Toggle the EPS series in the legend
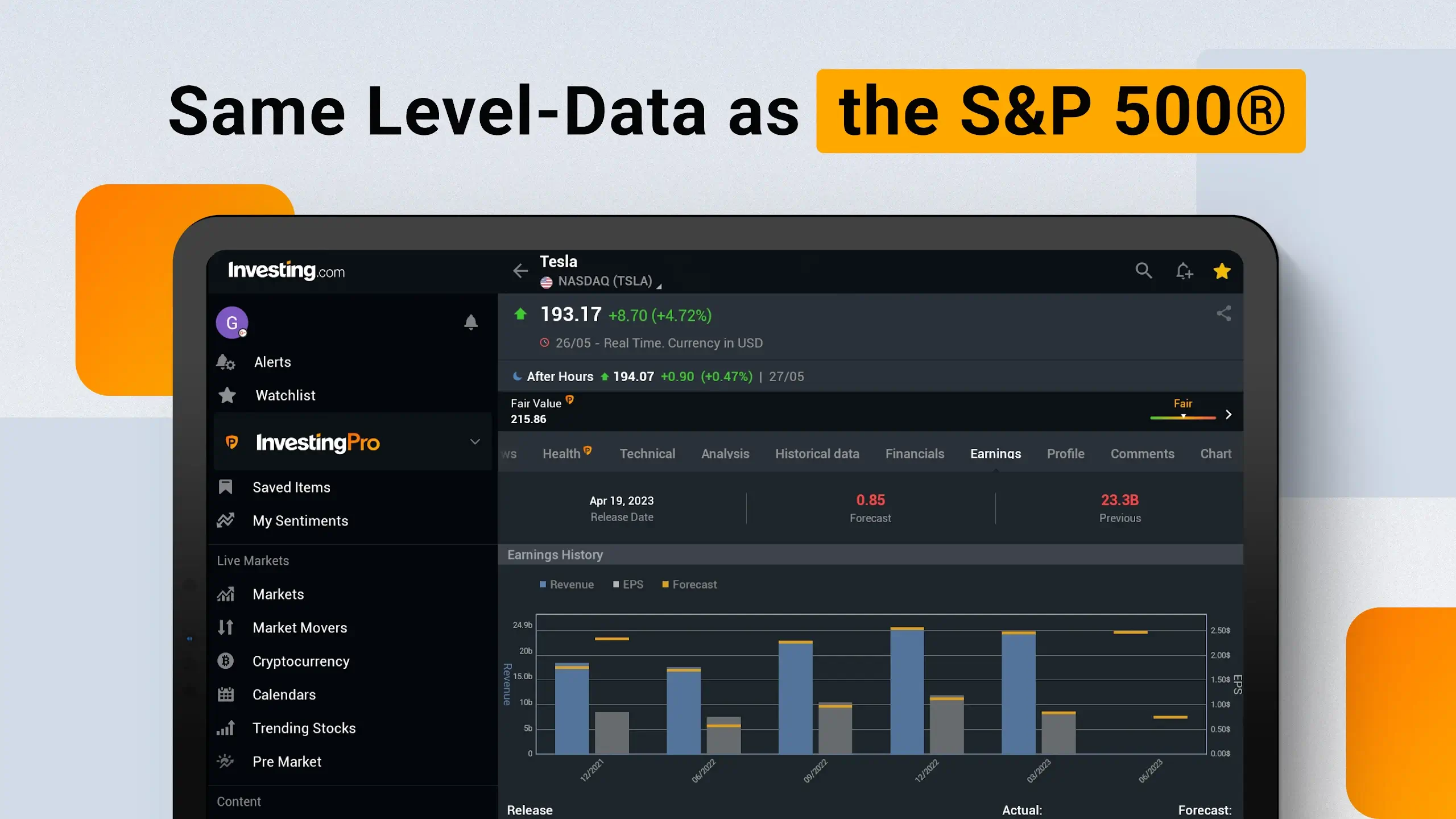The width and height of the screenshot is (1456, 819). (627, 584)
